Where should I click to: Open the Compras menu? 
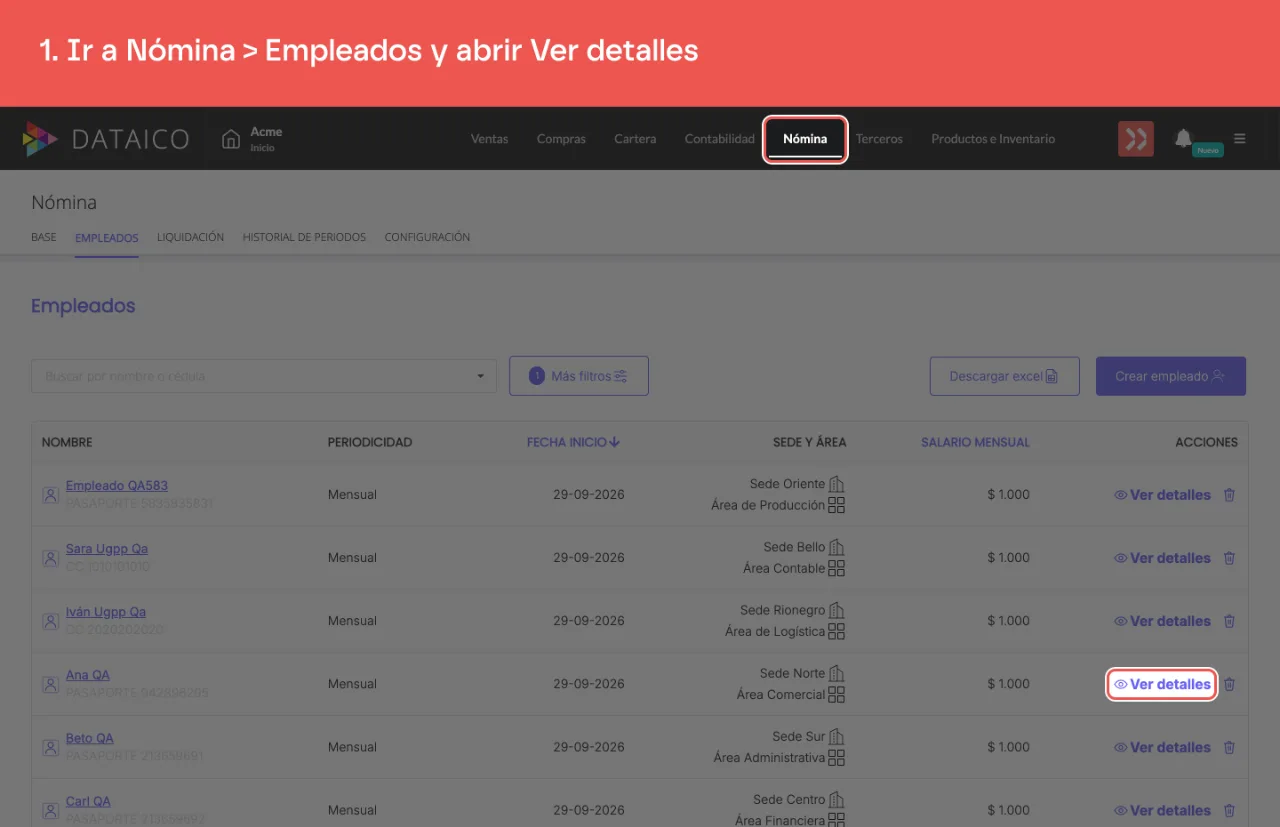561,139
